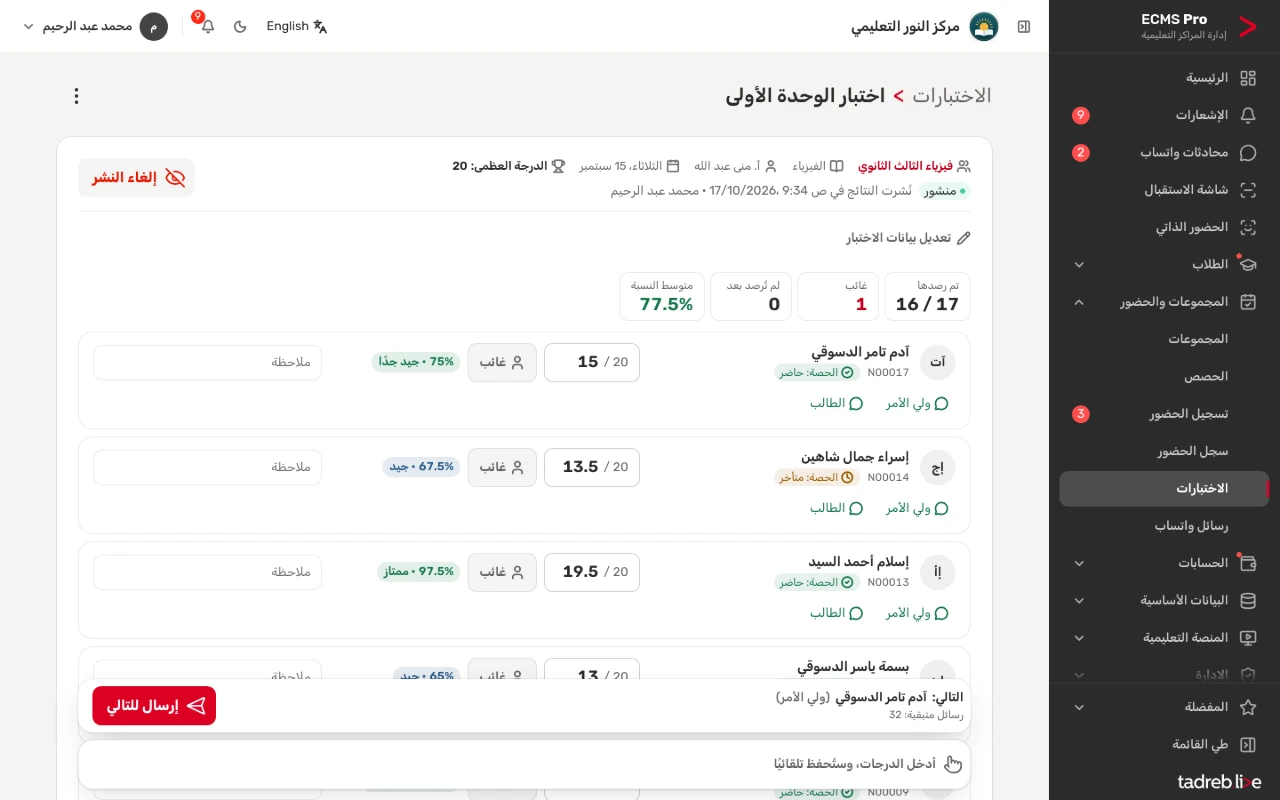
Task: Click score field for آدم تامر الدسوقي
Action: [x=592, y=362]
